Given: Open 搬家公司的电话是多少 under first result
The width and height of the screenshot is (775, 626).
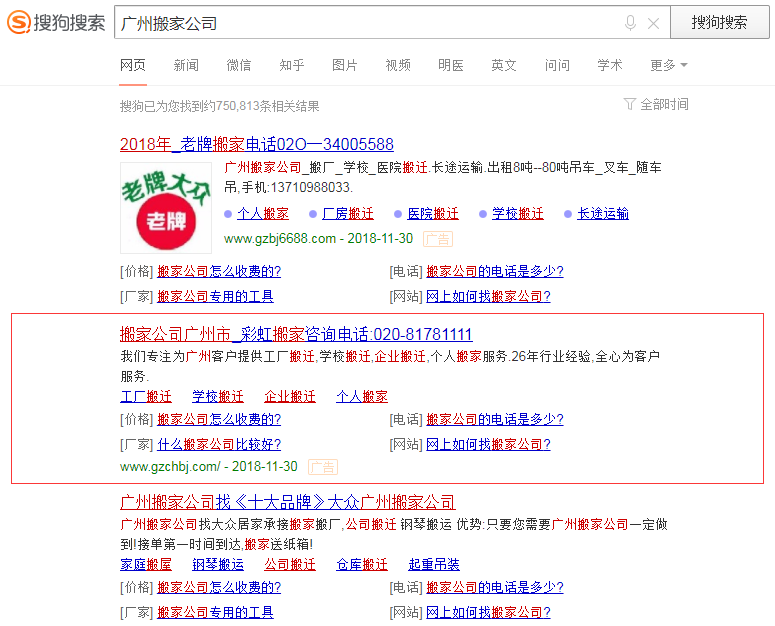Looking at the screenshot, I should pos(495,271).
